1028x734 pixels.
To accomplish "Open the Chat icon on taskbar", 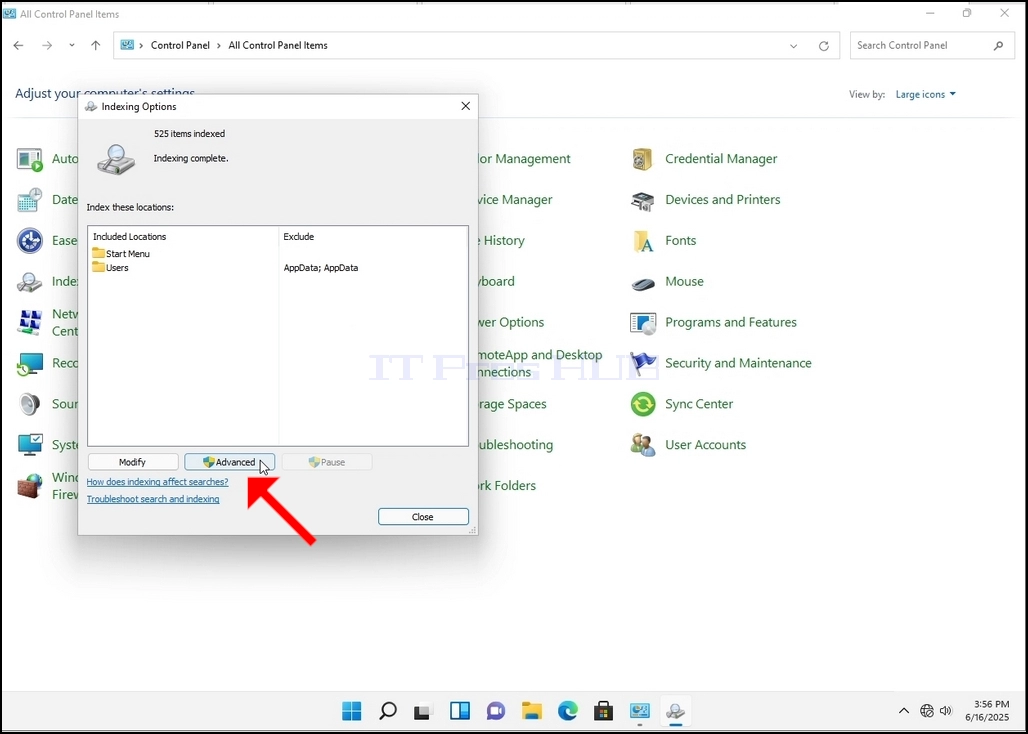I will click(x=496, y=710).
